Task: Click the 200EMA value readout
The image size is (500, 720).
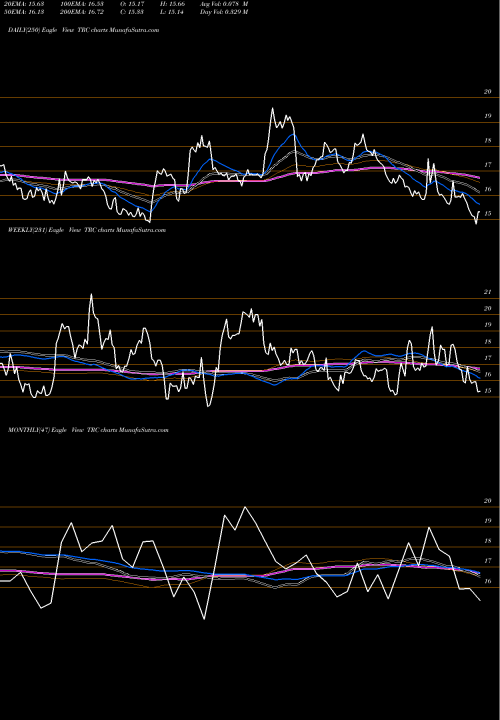Action: (x=82, y=12)
